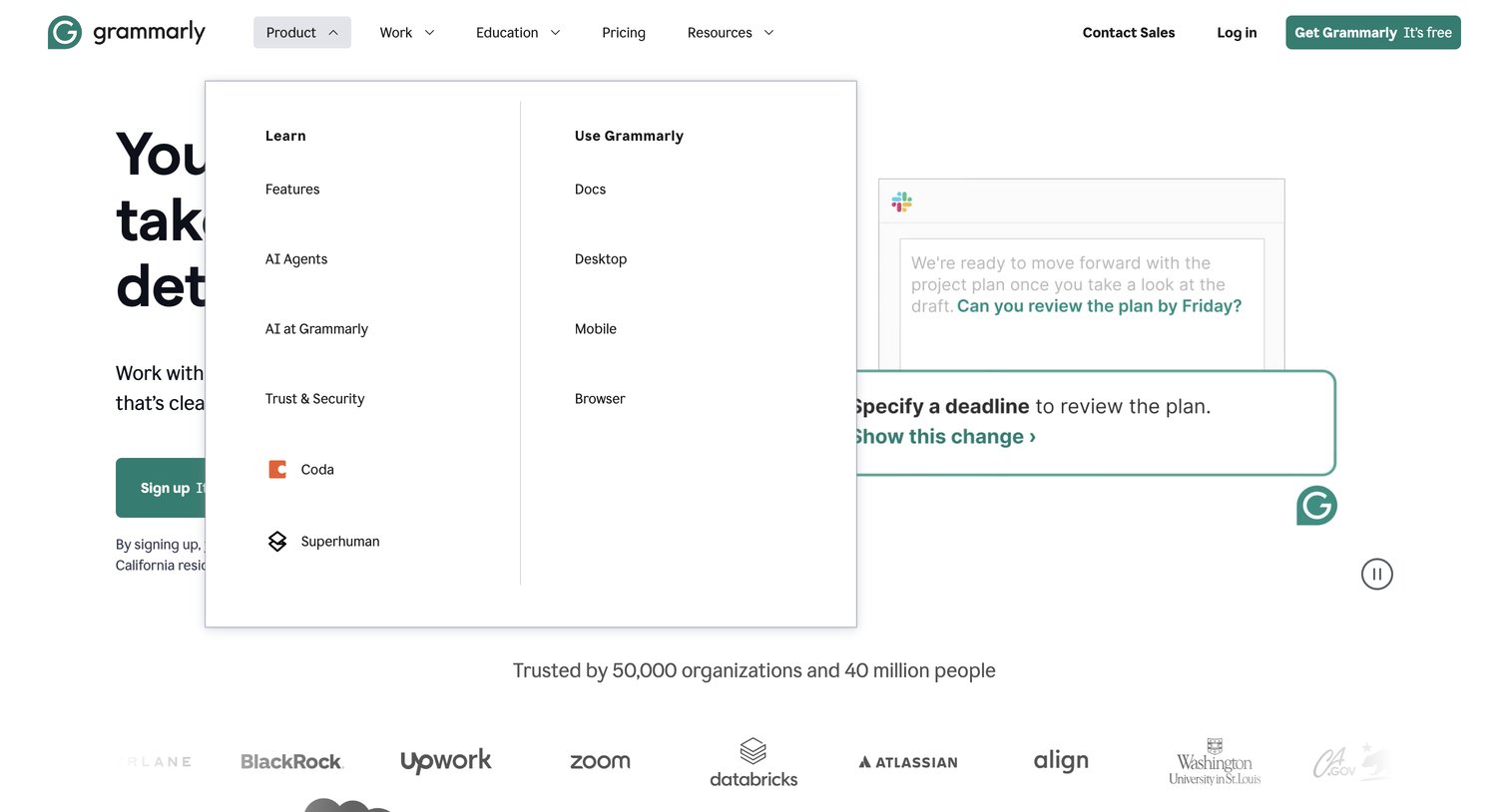This screenshot has height=812, width=1509.
Task: Click the Atlassian logo
Action: (x=908, y=762)
